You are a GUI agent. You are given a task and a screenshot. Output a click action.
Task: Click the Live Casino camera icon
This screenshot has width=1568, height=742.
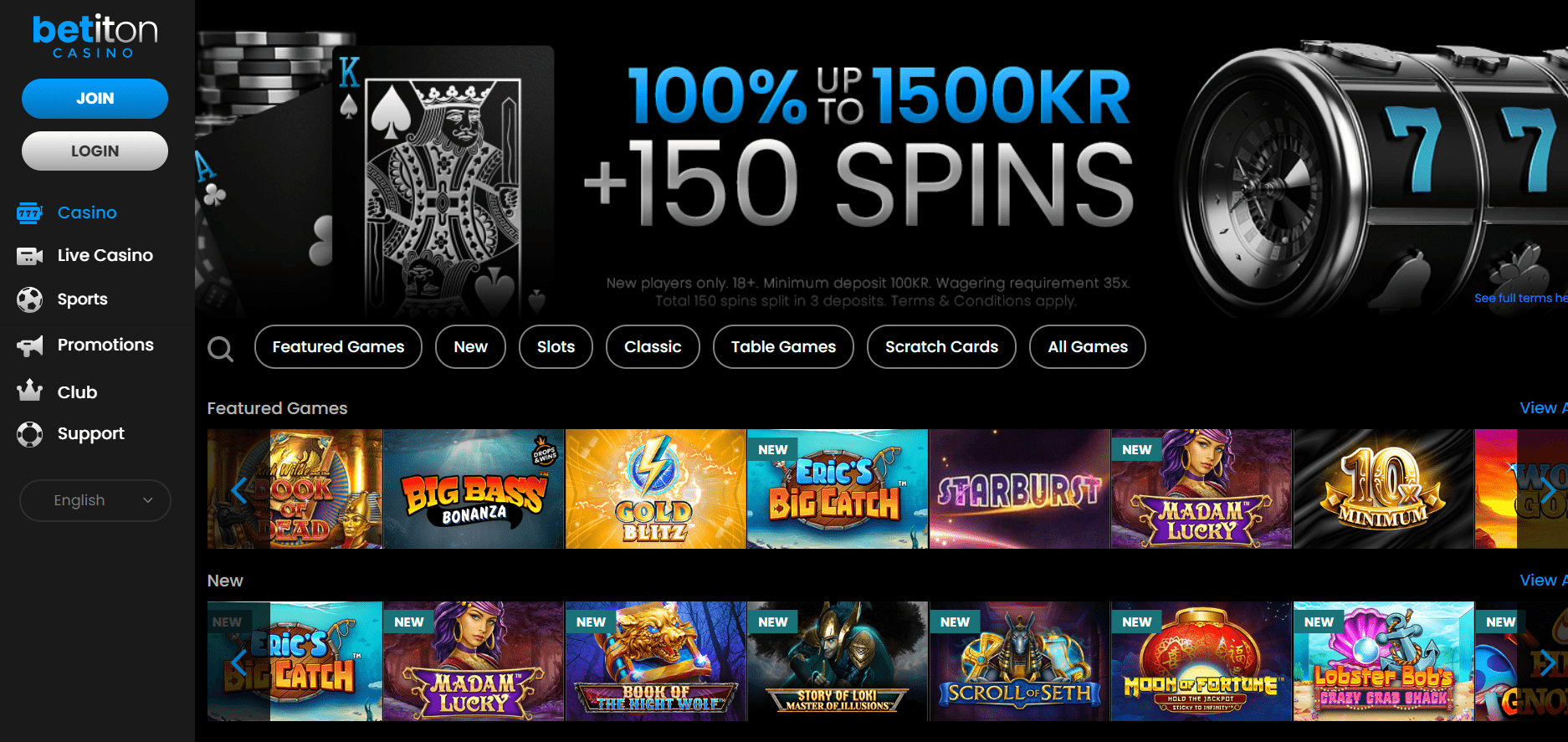pyautogui.click(x=29, y=256)
